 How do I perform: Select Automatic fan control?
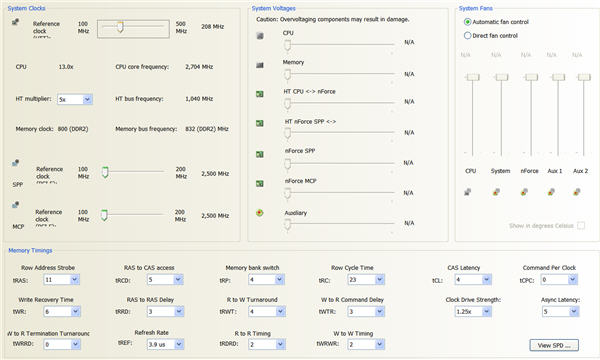click(x=467, y=22)
